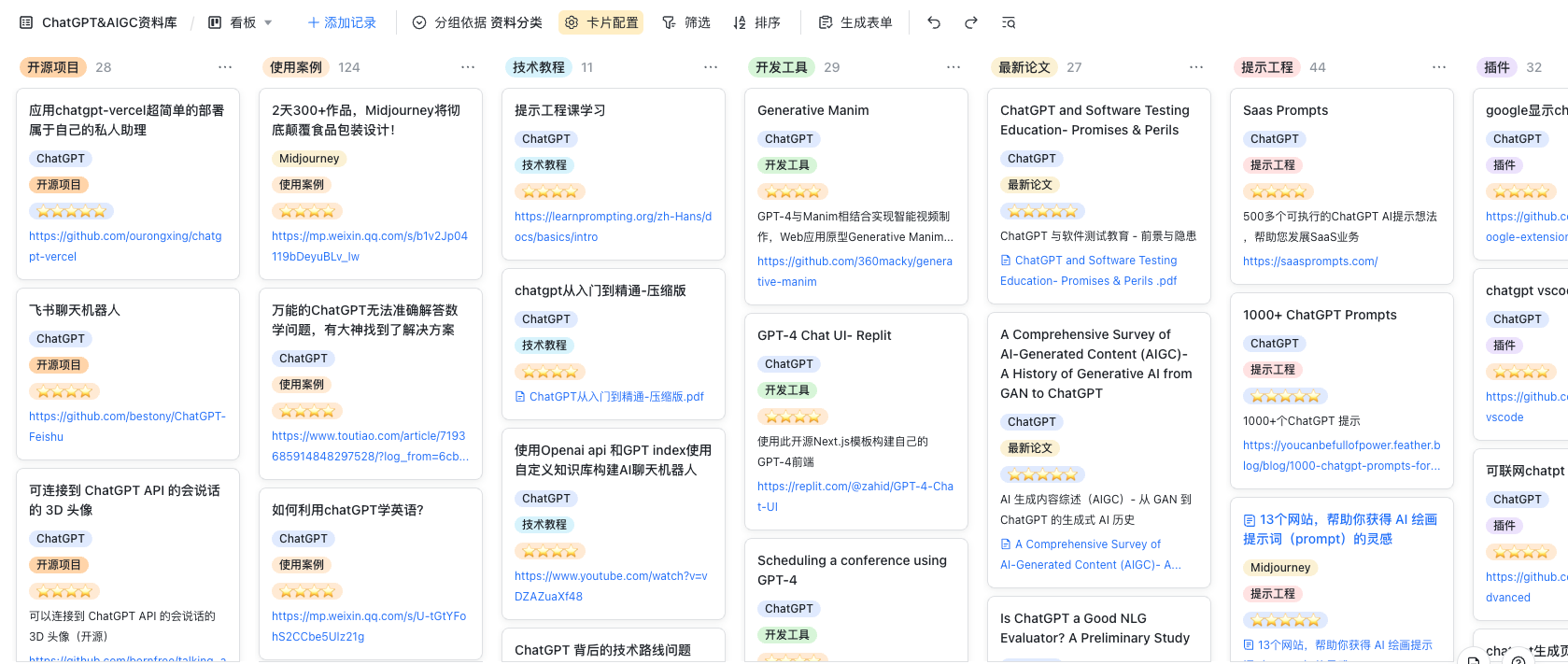Click the 技术教程 group header tag
The width and height of the screenshot is (1568, 664).
tap(539, 67)
